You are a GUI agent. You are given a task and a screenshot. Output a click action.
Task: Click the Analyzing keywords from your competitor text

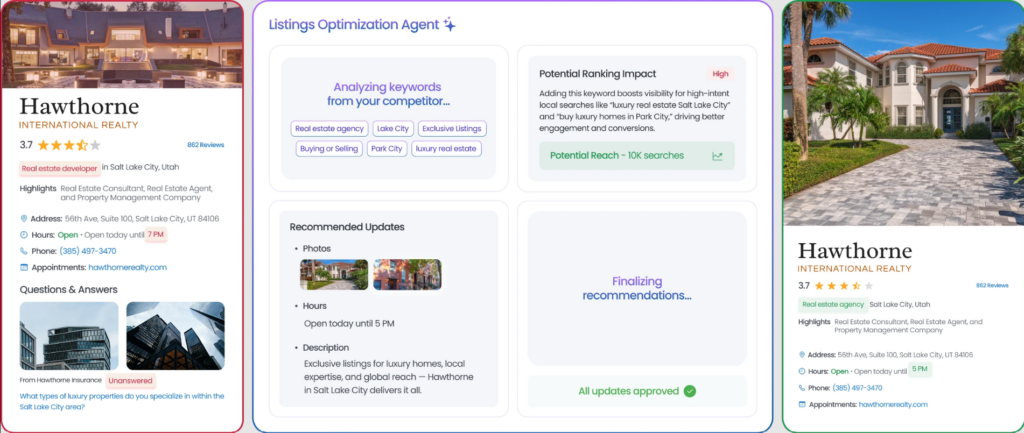coord(388,94)
